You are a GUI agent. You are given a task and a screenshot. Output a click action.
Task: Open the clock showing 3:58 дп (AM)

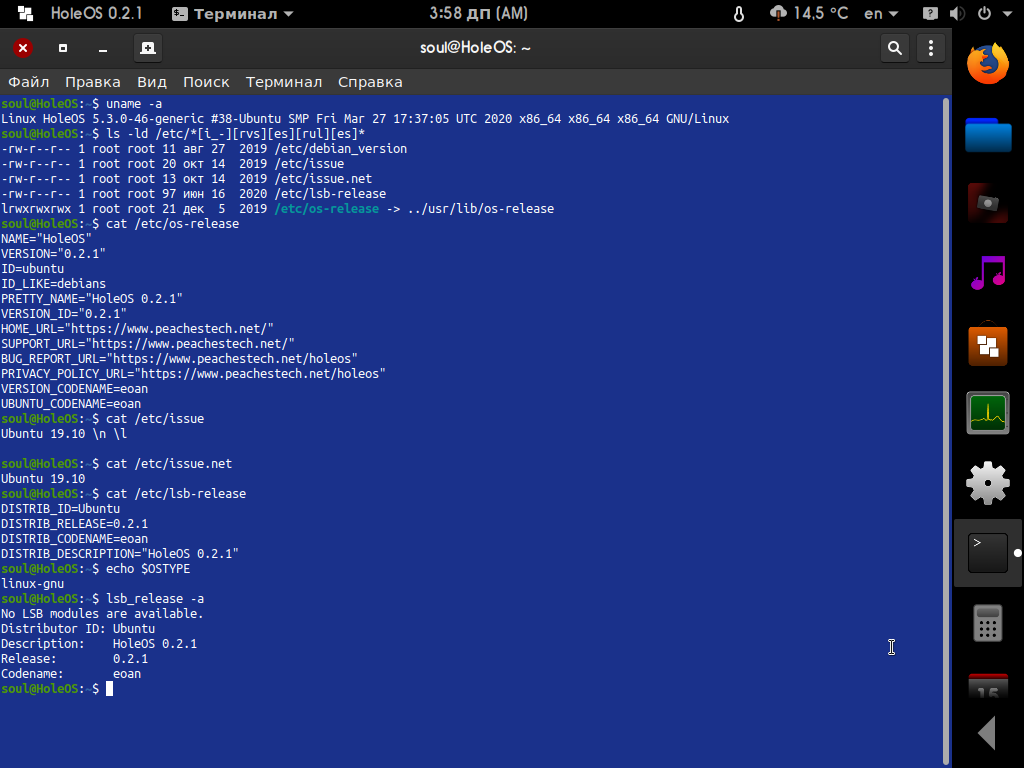coord(479,13)
